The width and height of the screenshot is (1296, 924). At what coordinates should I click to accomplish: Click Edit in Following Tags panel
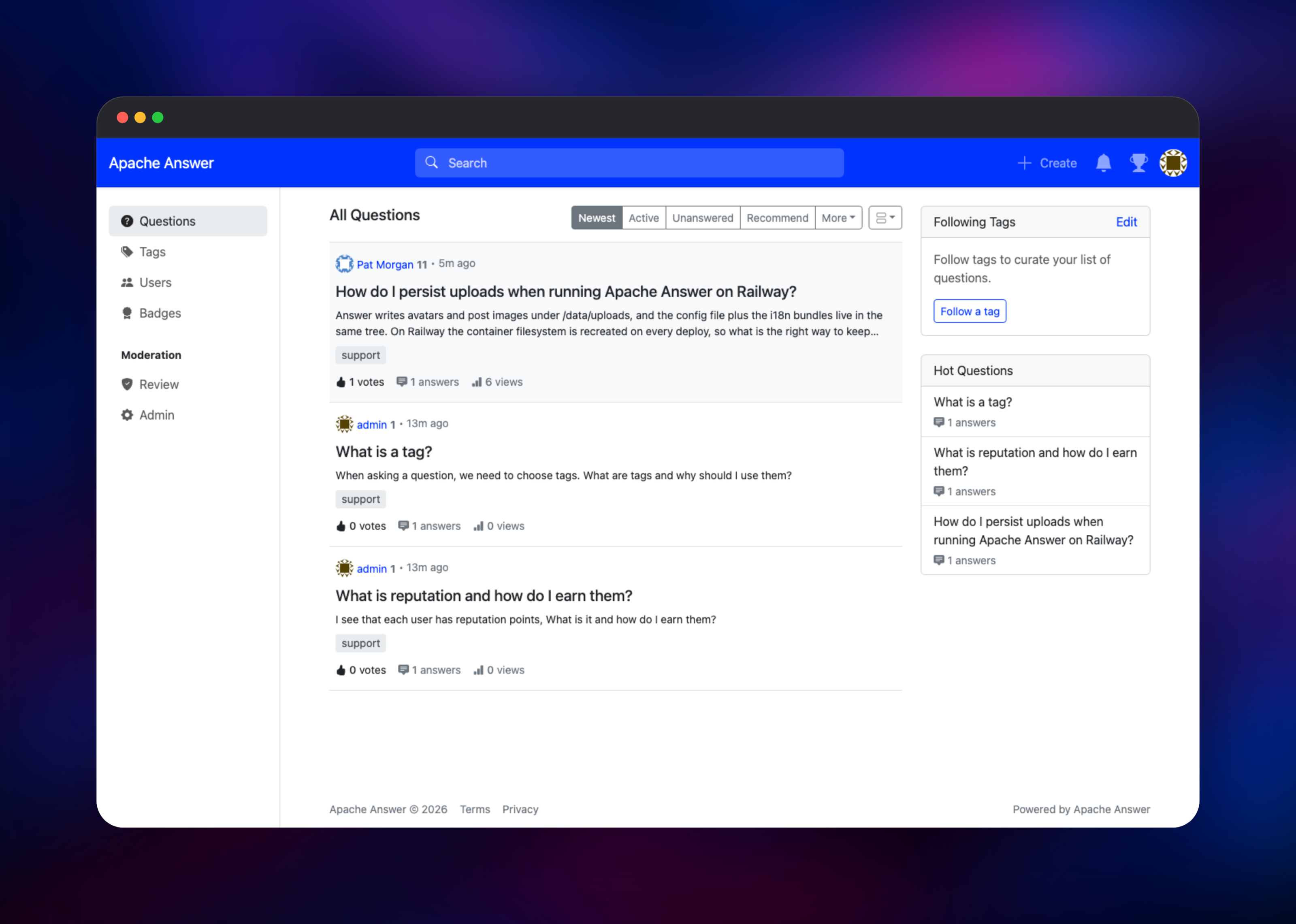point(1126,222)
